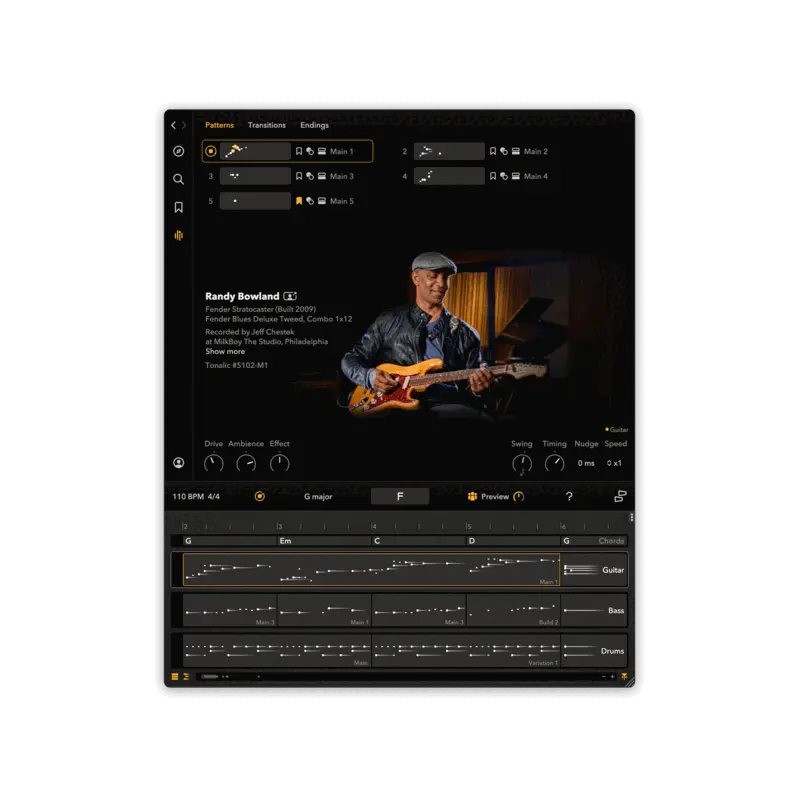Open the magnifier Search icon in sidebar
Screen dimensions: 800x800
[x=179, y=179]
